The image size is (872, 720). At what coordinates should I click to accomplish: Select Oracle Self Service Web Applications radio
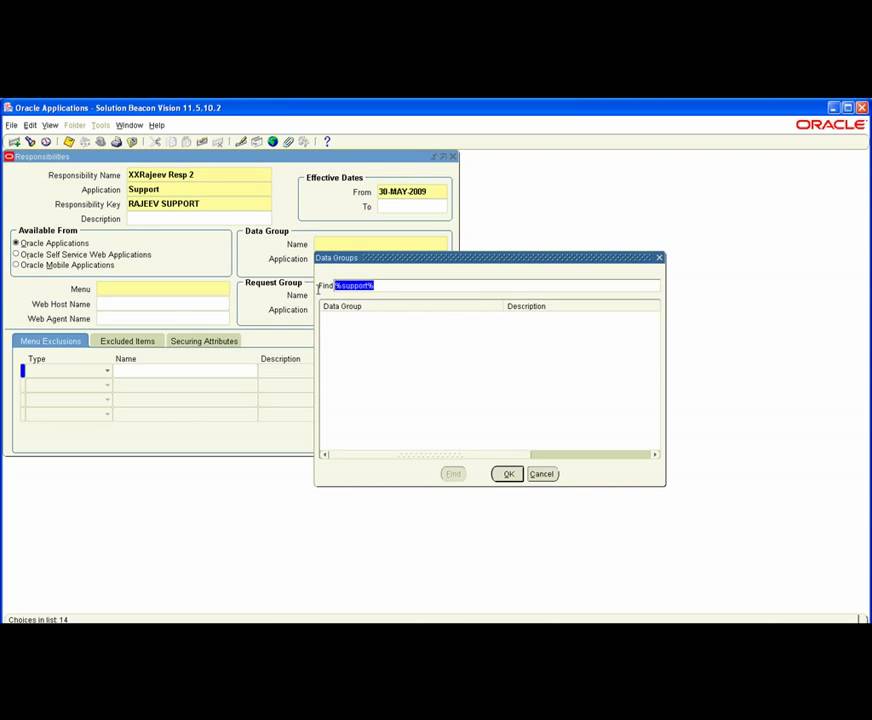coord(16,254)
